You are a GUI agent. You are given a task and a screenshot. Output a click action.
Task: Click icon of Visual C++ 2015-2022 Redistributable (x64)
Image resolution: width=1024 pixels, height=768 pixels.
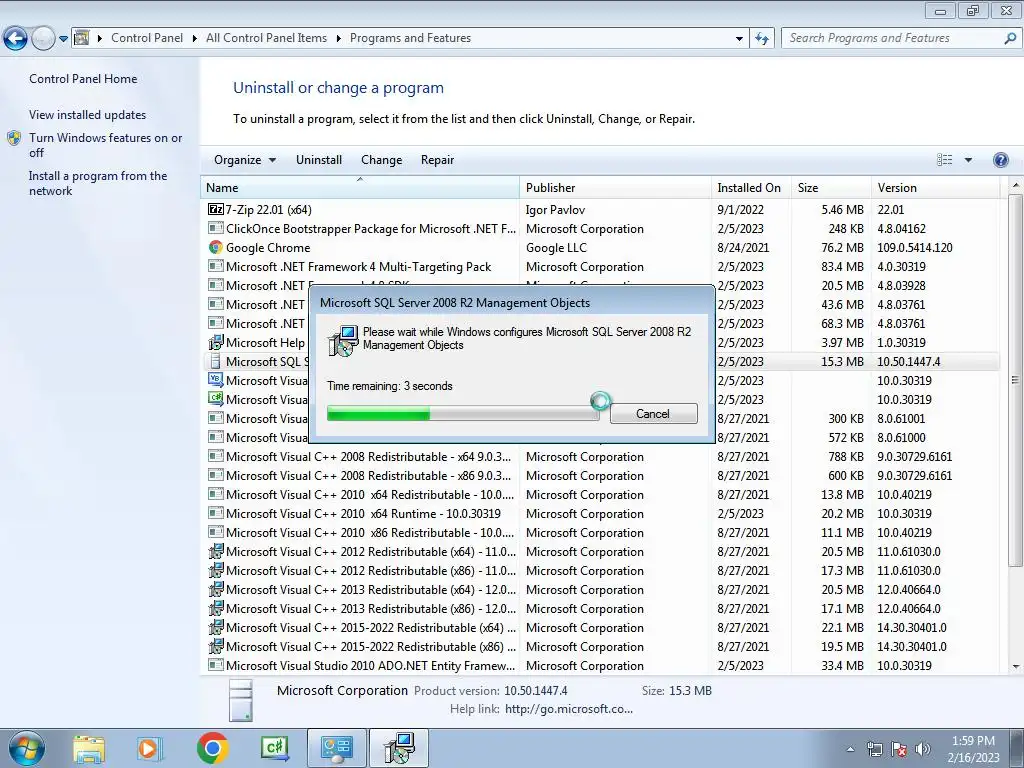point(216,628)
